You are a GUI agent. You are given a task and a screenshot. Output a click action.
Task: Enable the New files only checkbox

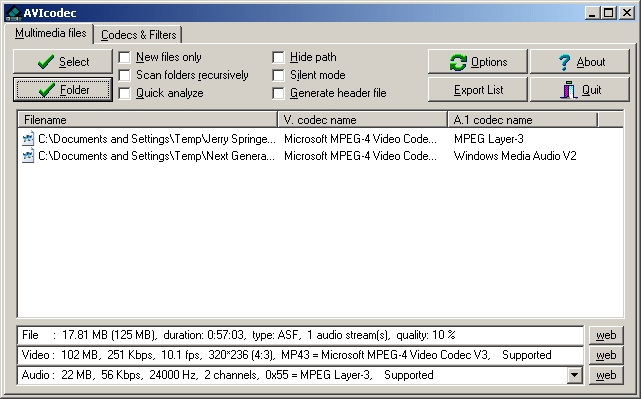[x=124, y=57]
